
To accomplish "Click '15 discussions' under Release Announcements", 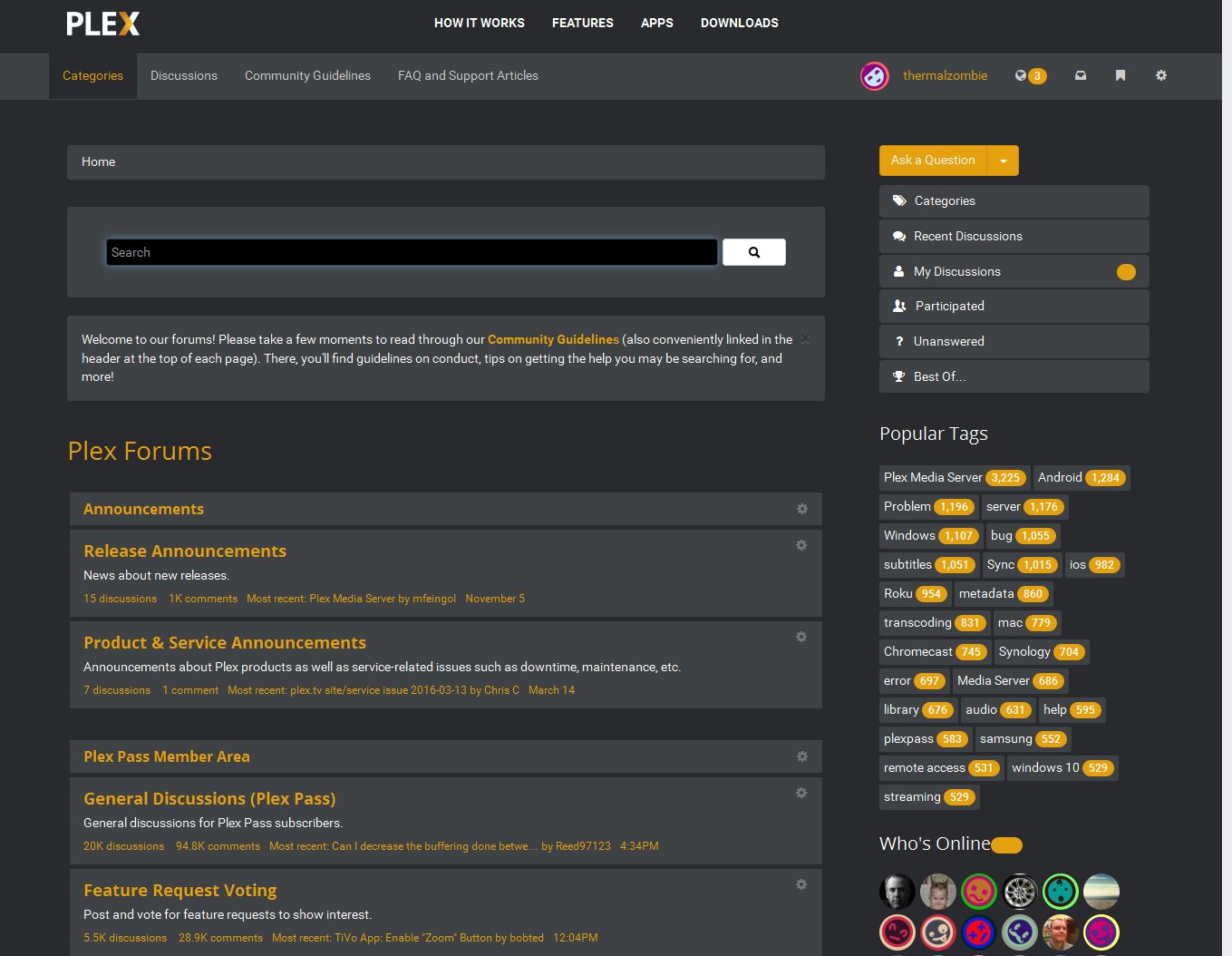I will pyautogui.click(x=120, y=599).
